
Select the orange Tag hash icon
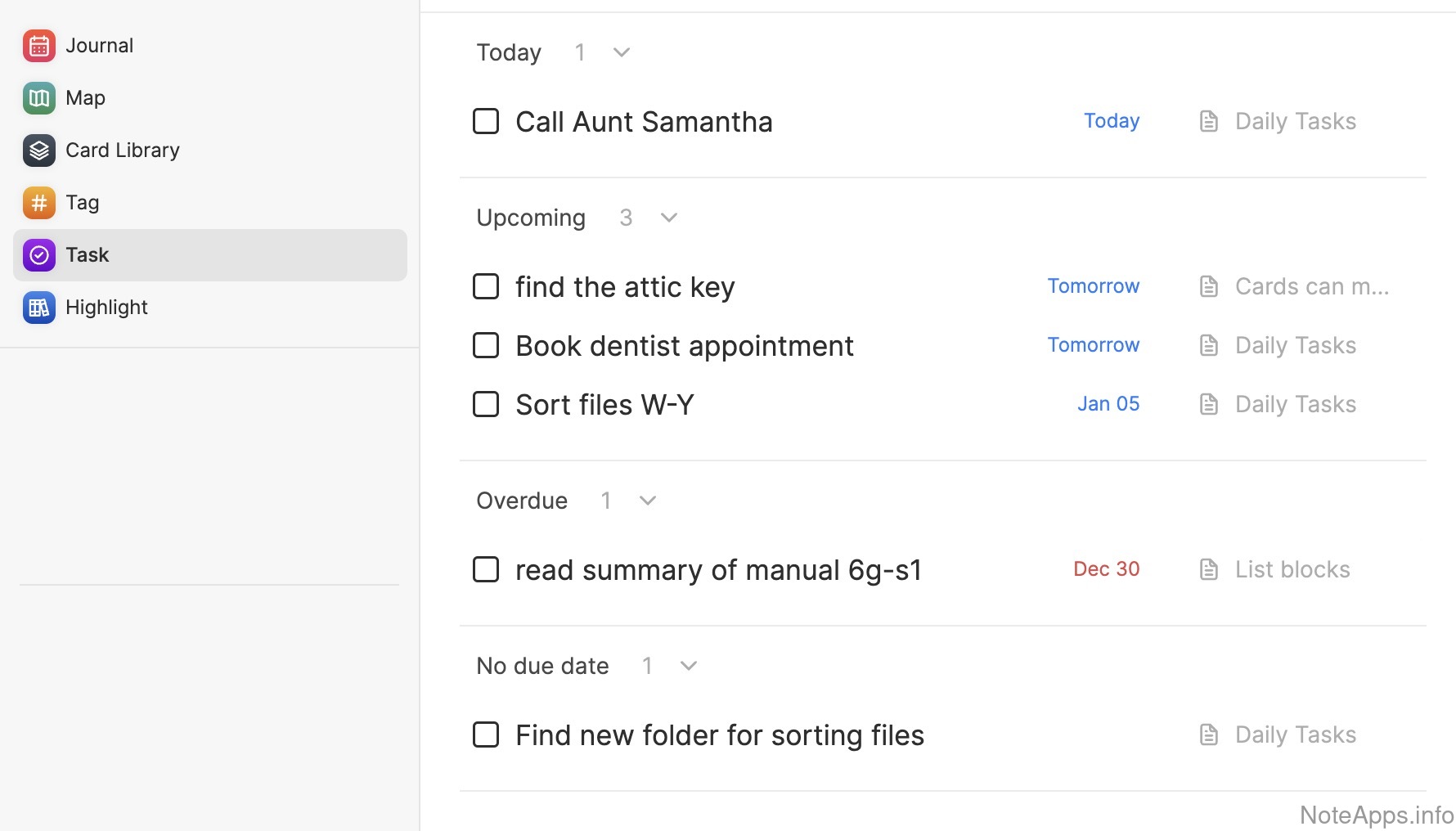[x=39, y=203]
